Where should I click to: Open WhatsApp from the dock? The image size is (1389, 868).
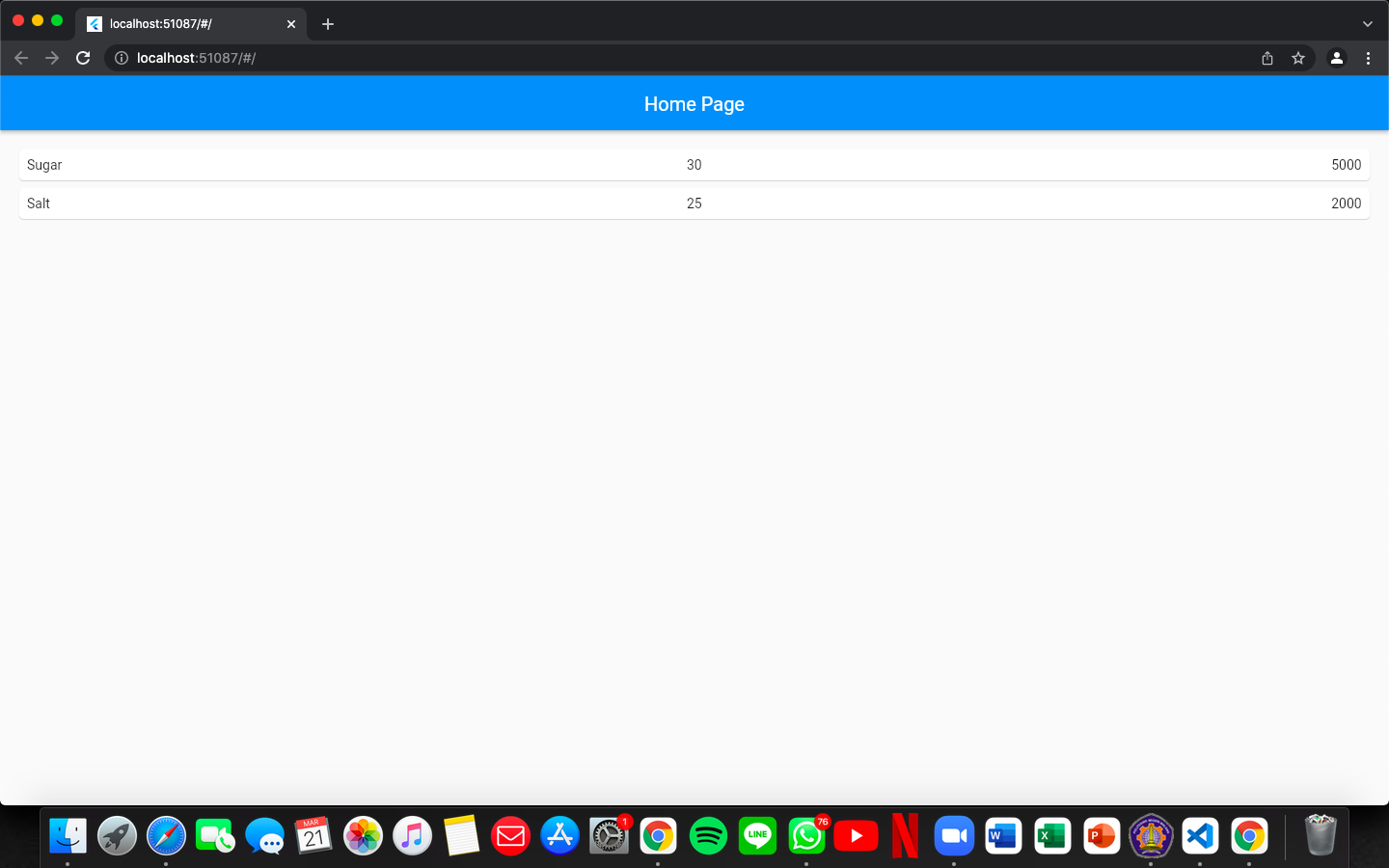[806, 835]
